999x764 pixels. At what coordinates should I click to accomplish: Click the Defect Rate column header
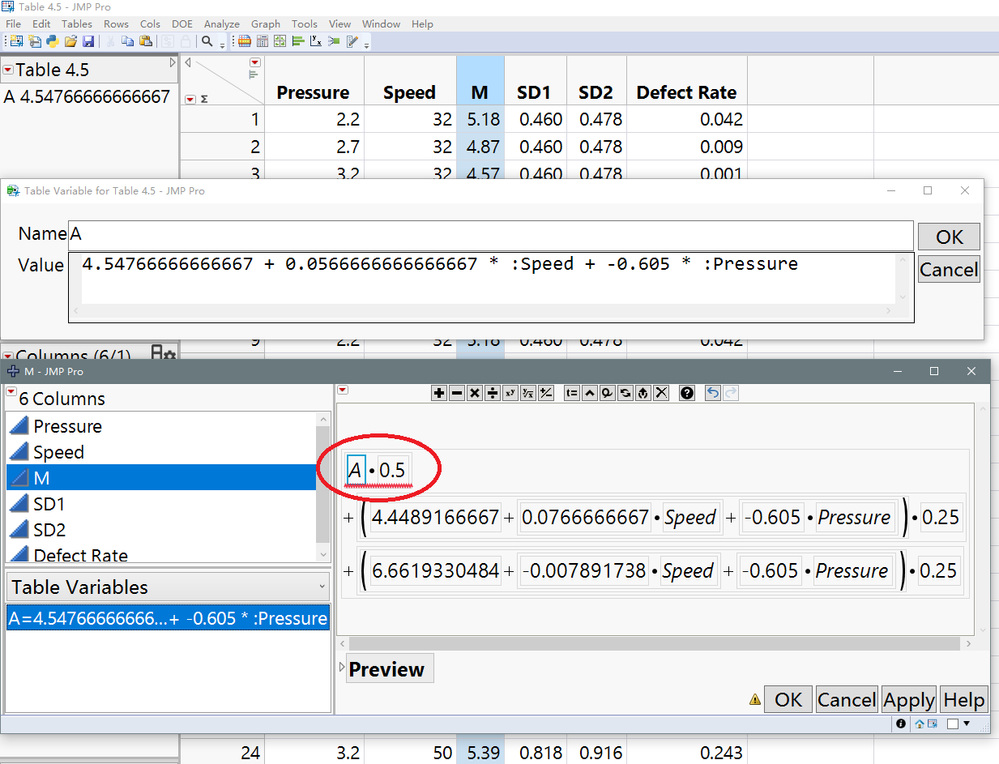pyautogui.click(x=687, y=92)
